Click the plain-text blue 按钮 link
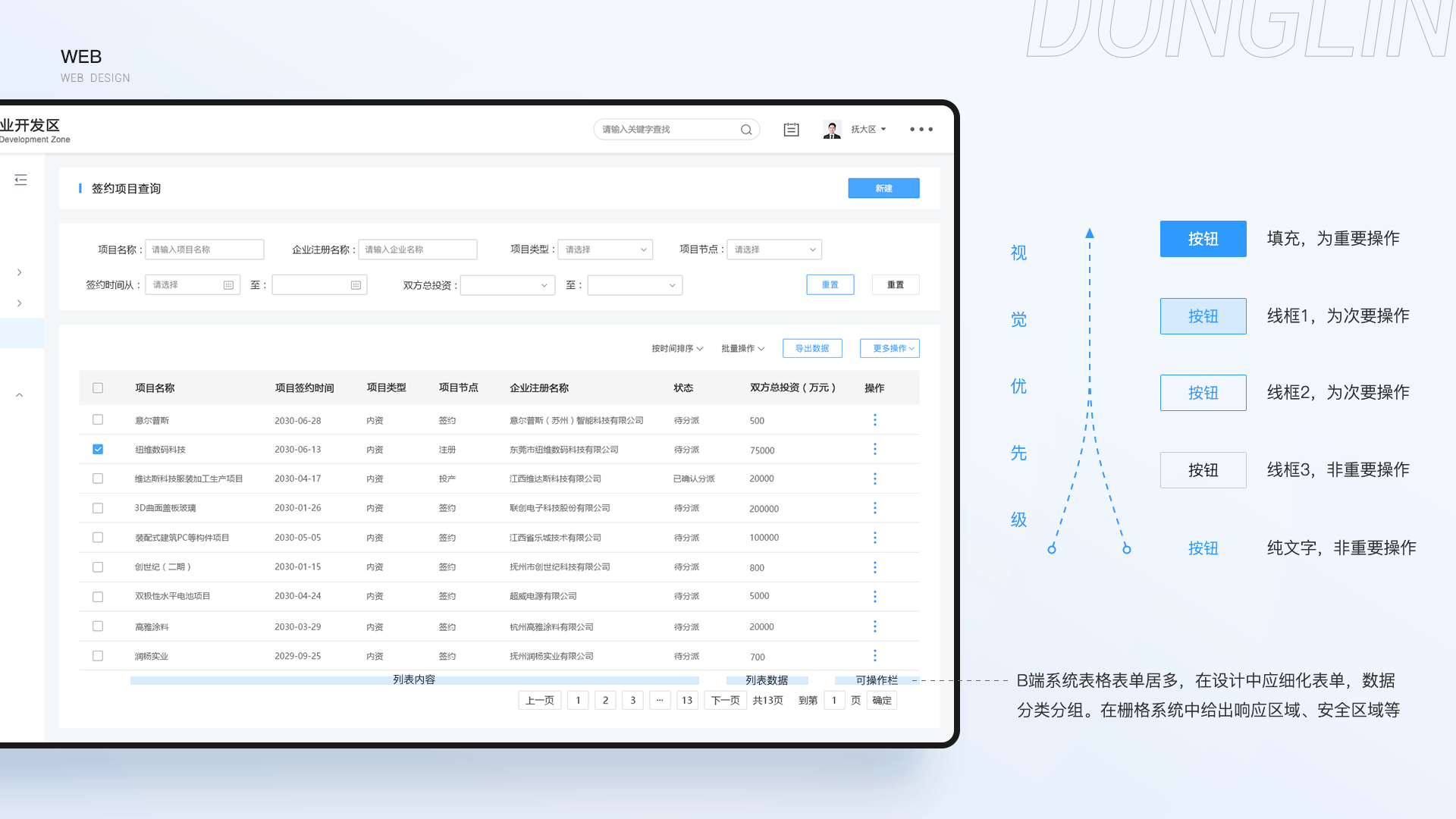Screen dimensions: 1456x819 tap(1203, 548)
